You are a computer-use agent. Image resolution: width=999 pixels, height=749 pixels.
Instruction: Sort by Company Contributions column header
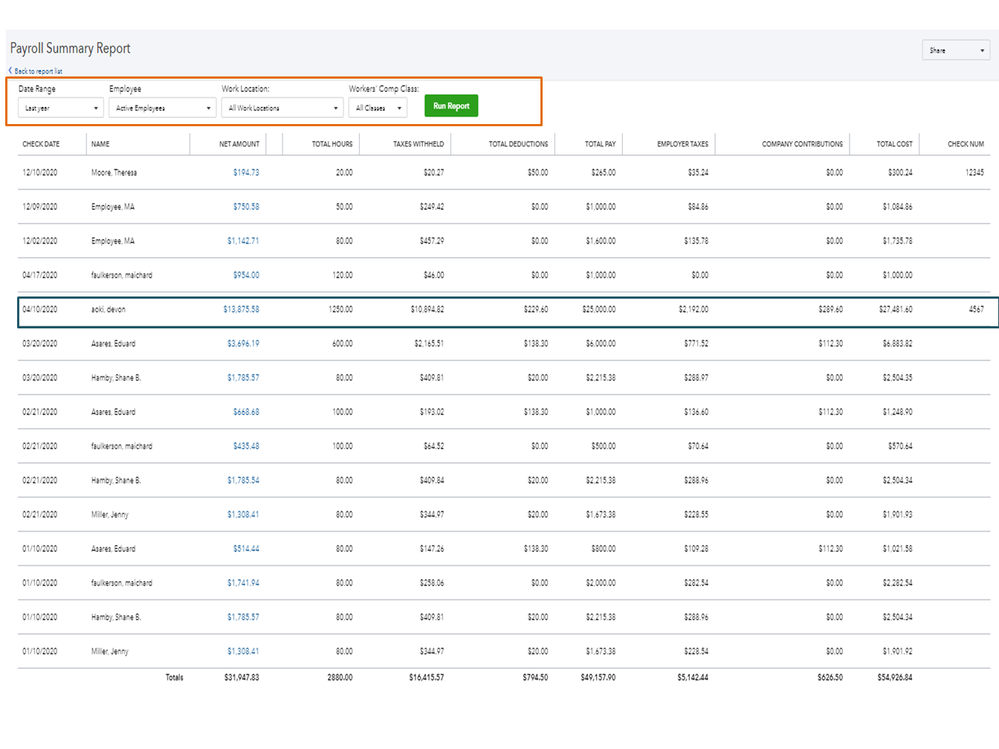point(802,144)
